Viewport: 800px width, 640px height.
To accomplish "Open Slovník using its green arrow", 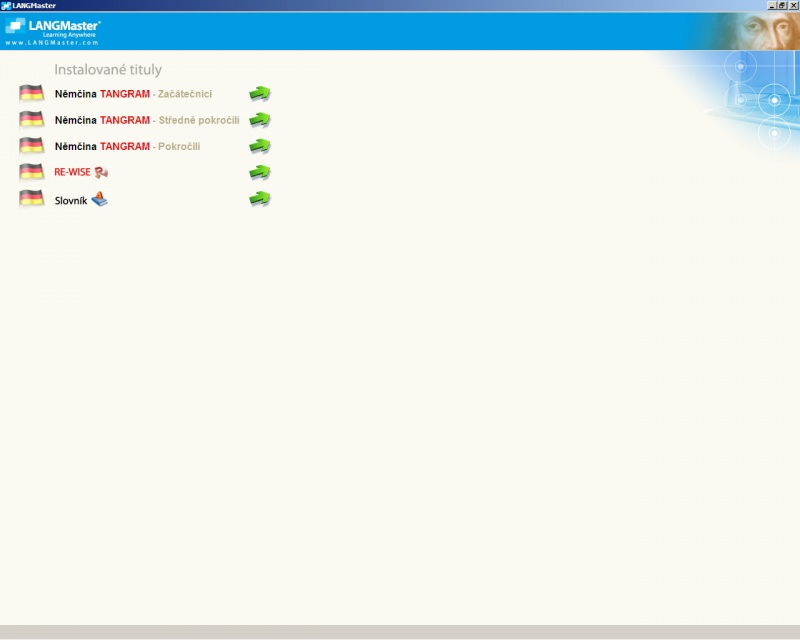I will pos(260,199).
